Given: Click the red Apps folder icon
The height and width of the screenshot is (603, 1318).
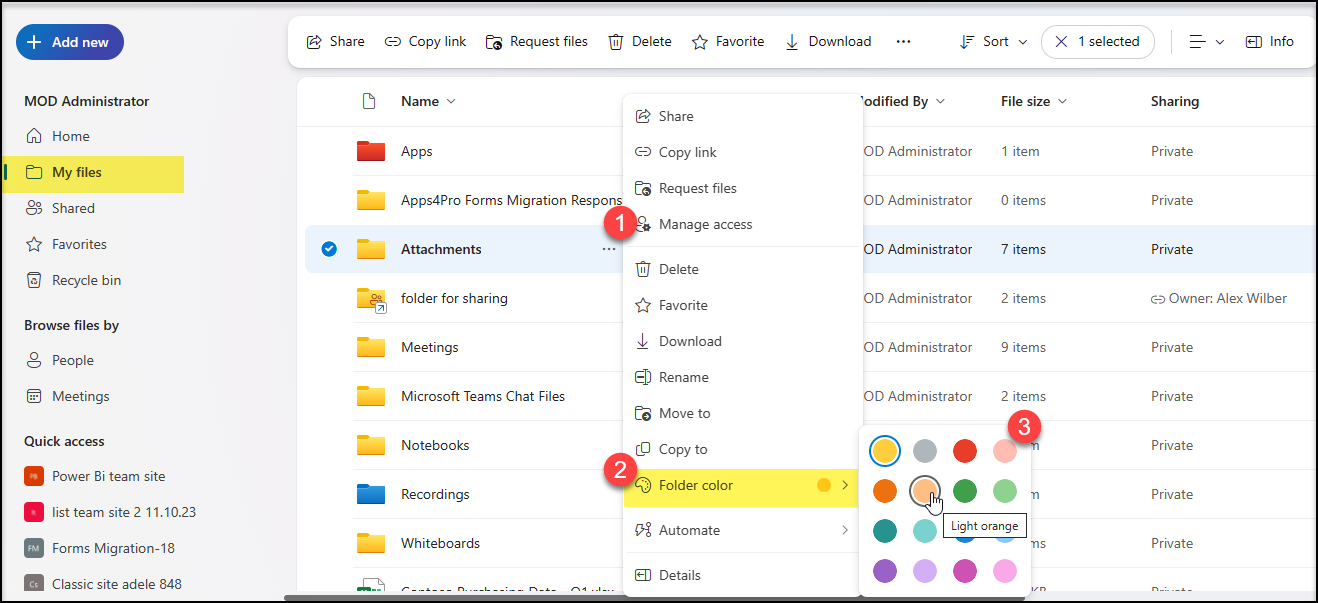Looking at the screenshot, I should [371, 151].
